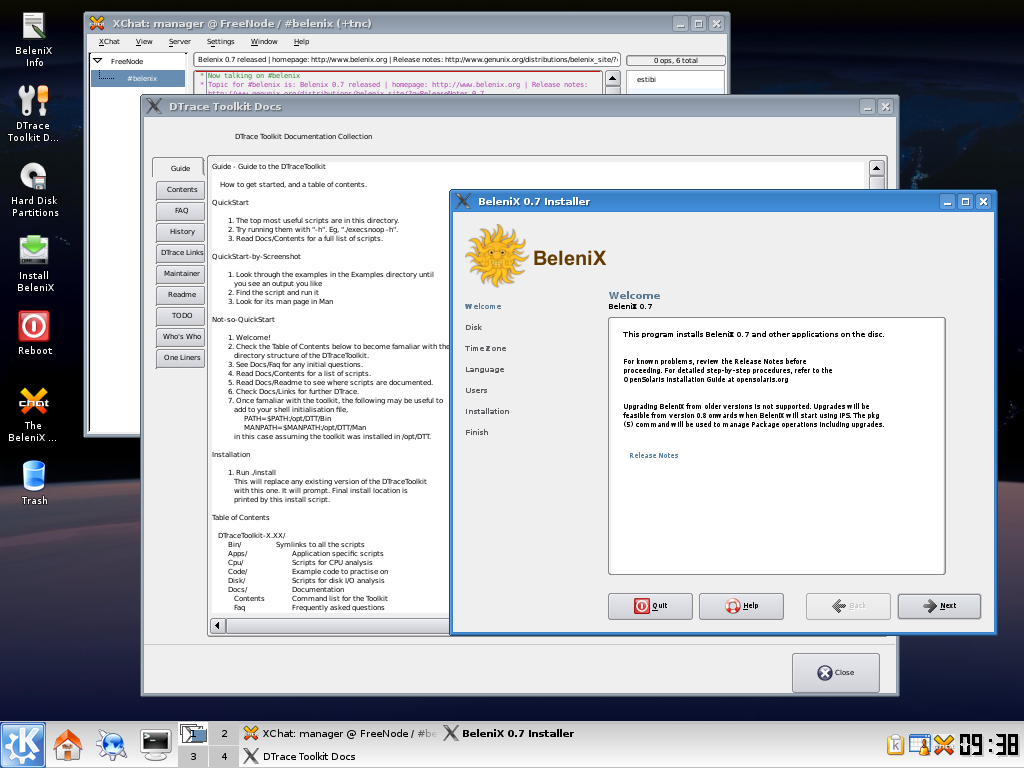Select TimeZone step in installer sidebar
1024x768 pixels.
[485, 348]
